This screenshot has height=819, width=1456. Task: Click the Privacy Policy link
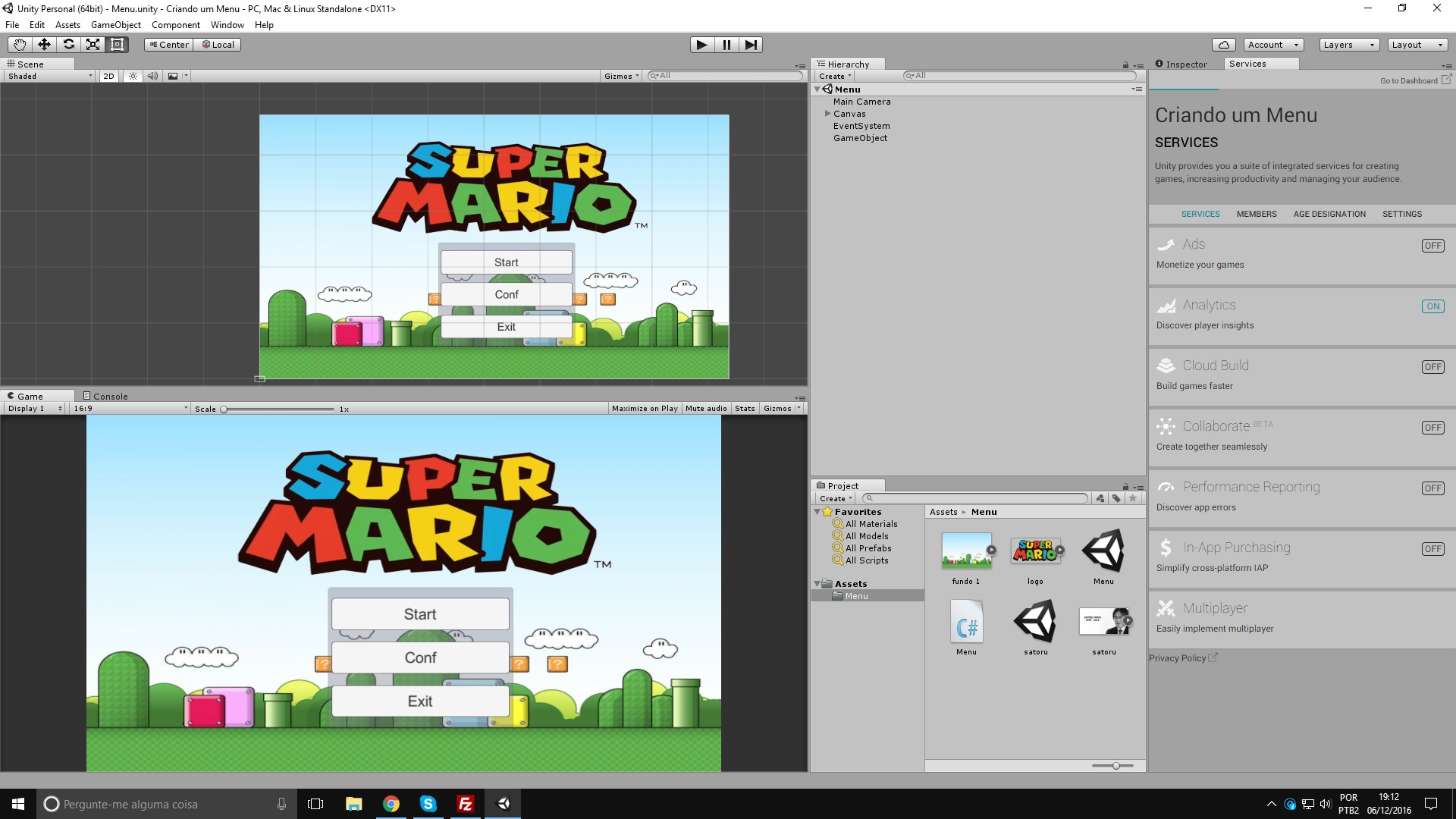point(1177,658)
